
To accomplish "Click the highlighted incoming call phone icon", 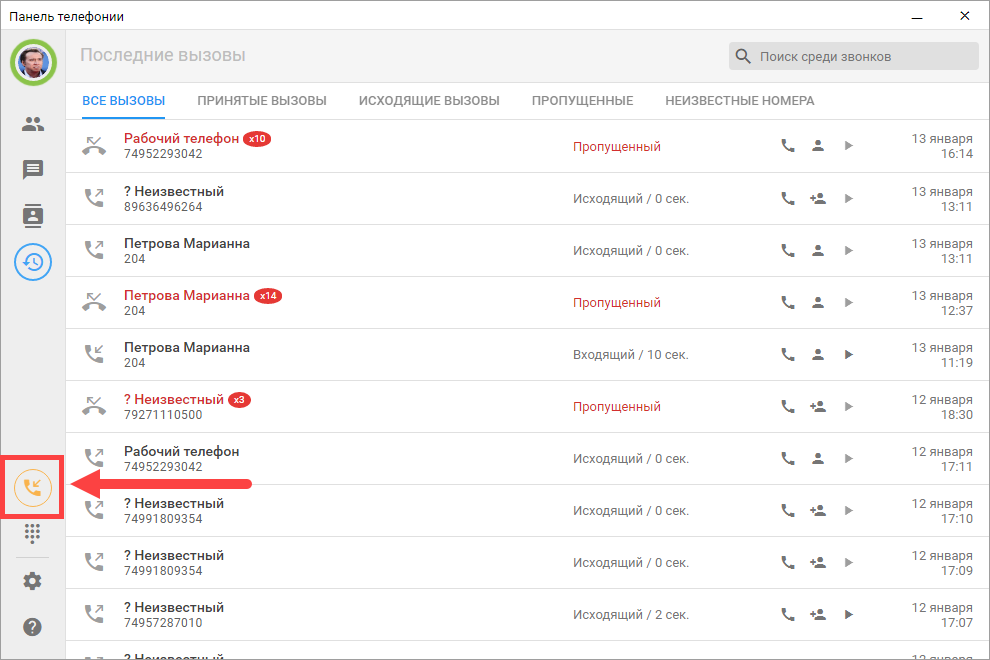I will (33, 488).
